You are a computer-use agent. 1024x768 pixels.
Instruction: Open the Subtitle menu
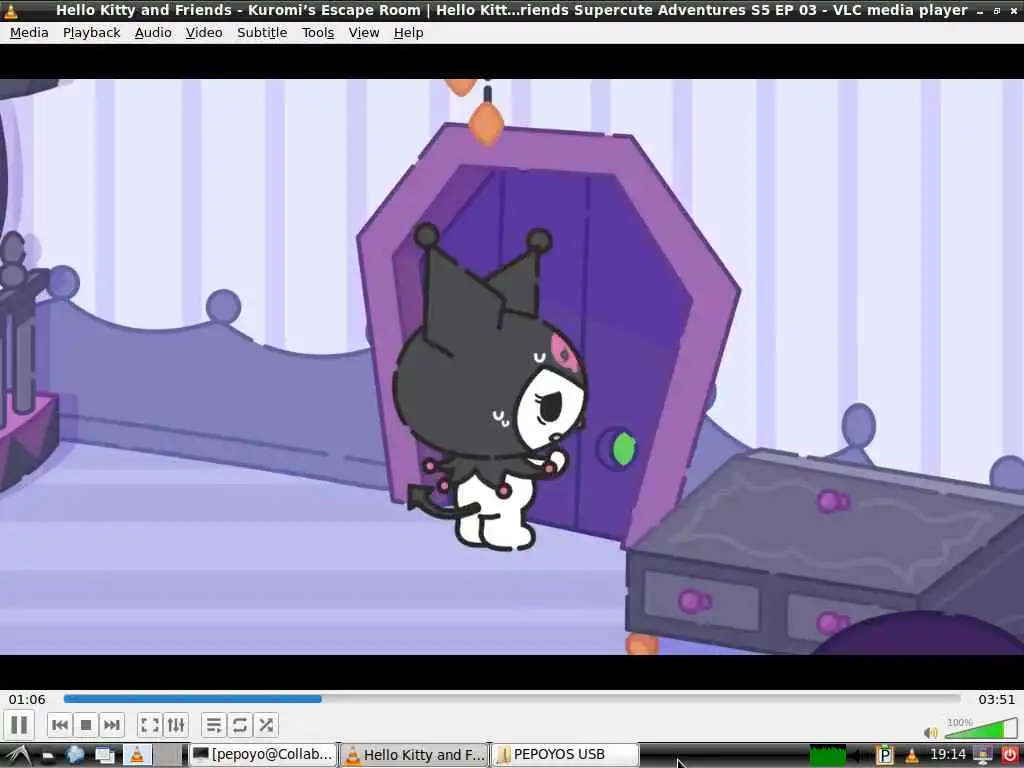[262, 33]
